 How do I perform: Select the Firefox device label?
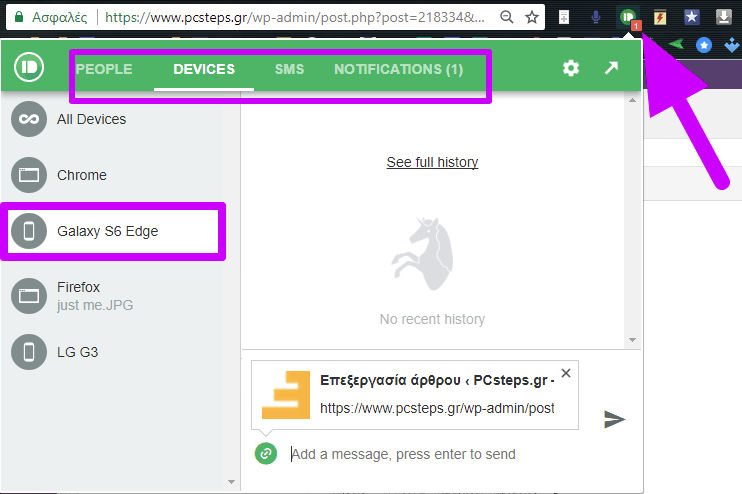point(79,287)
